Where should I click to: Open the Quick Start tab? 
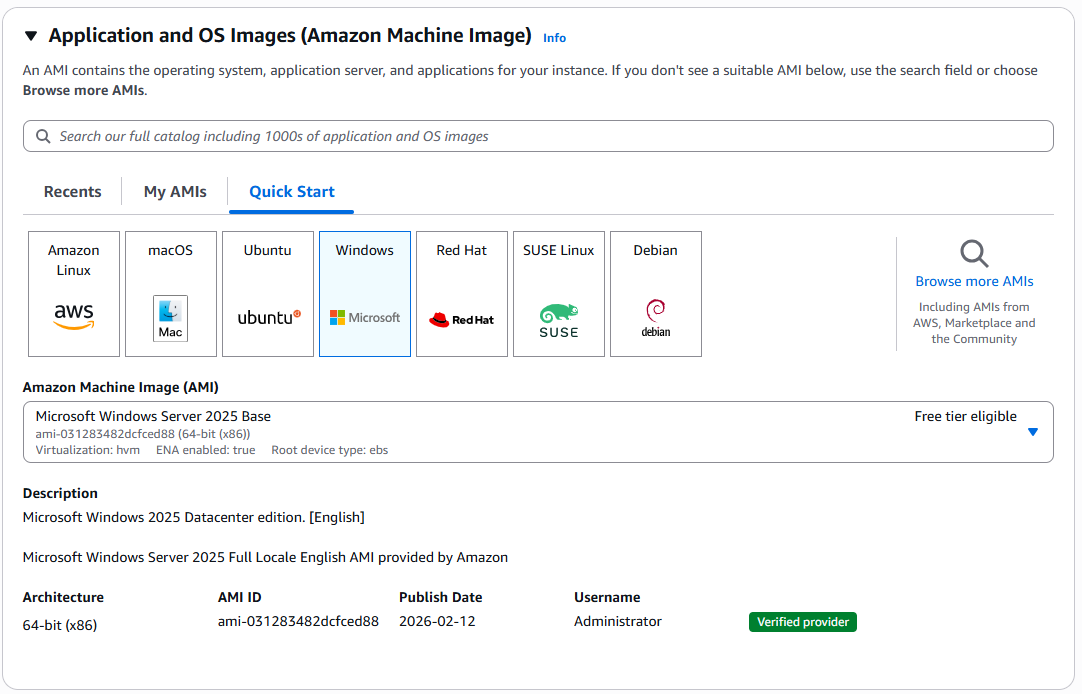point(292,192)
